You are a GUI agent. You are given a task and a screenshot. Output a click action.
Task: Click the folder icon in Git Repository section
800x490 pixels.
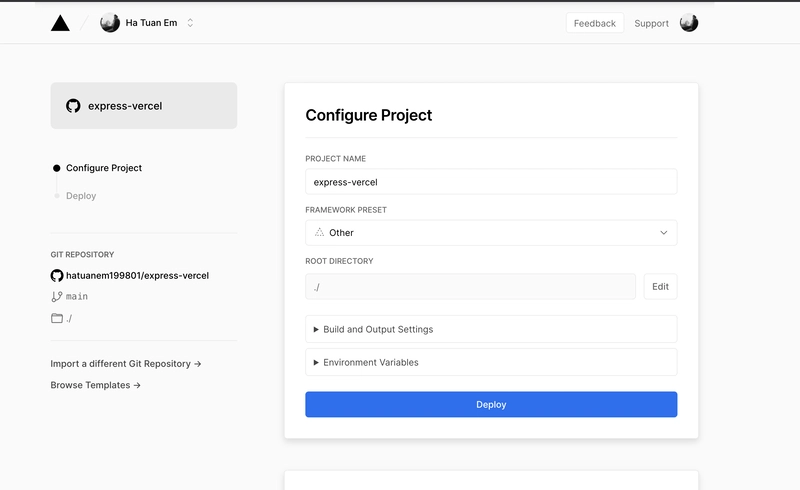pos(57,318)
